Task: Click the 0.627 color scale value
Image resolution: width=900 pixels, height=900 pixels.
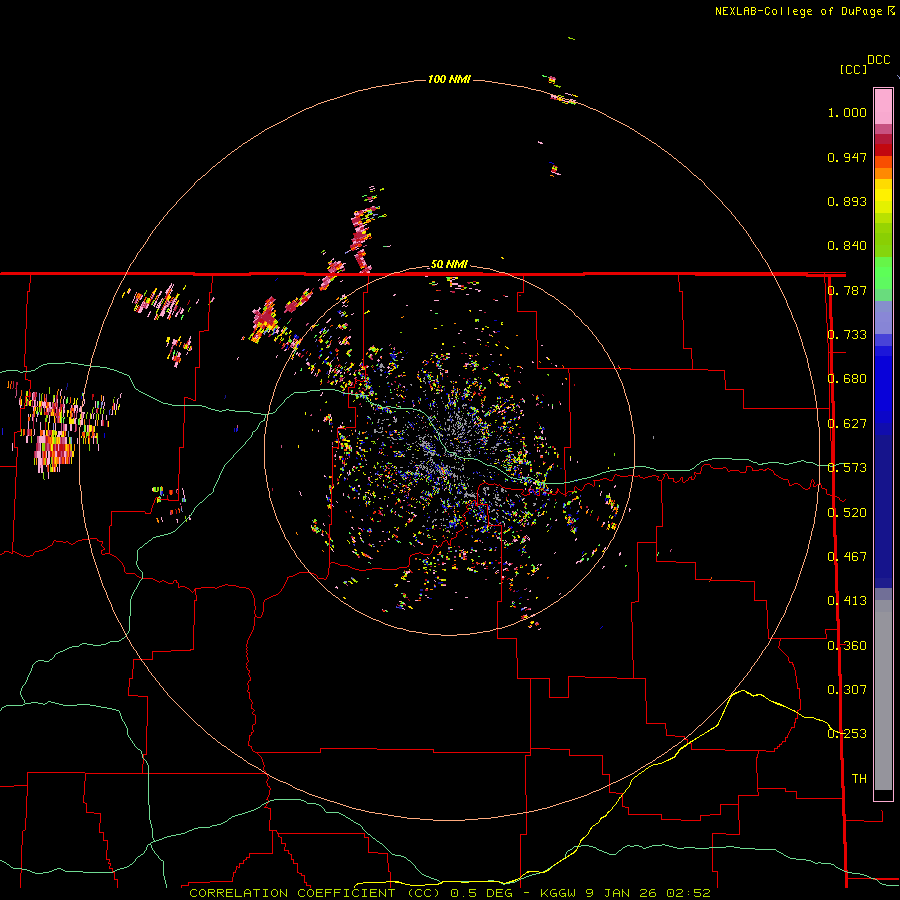Action: [847, 424]
